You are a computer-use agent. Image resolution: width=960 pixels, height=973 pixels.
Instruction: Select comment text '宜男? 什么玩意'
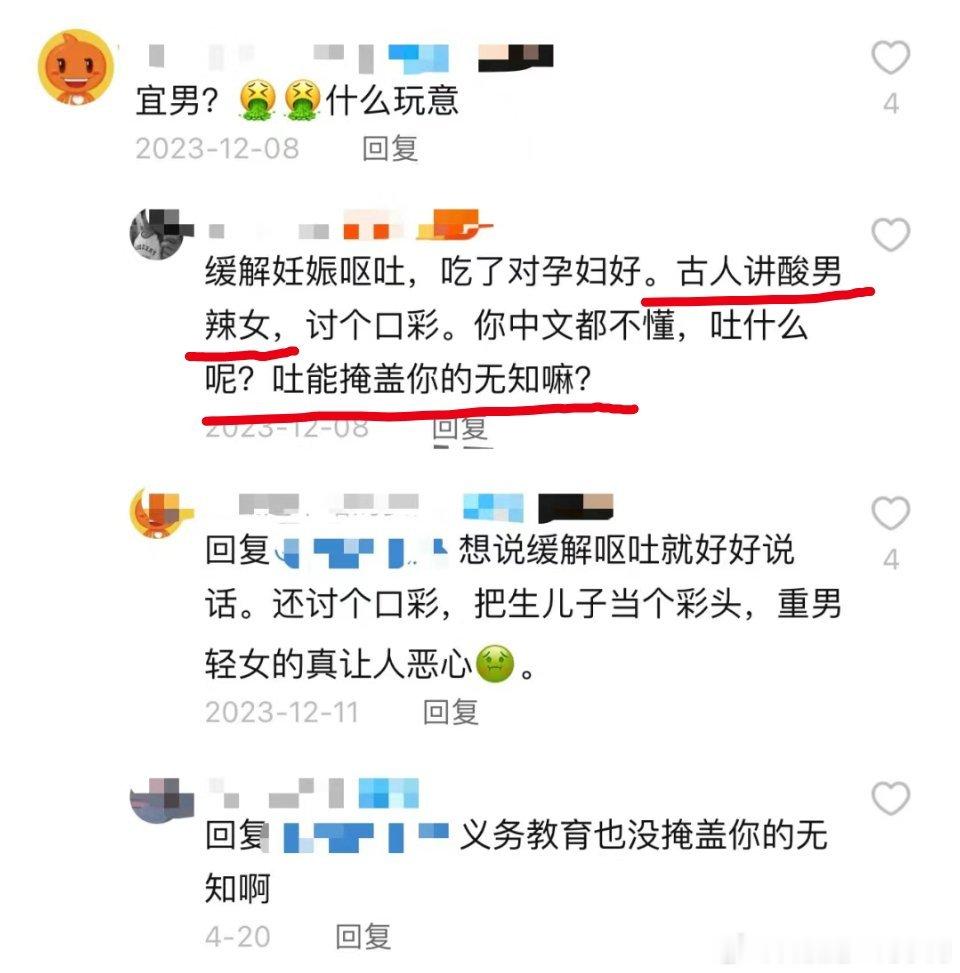297,101
